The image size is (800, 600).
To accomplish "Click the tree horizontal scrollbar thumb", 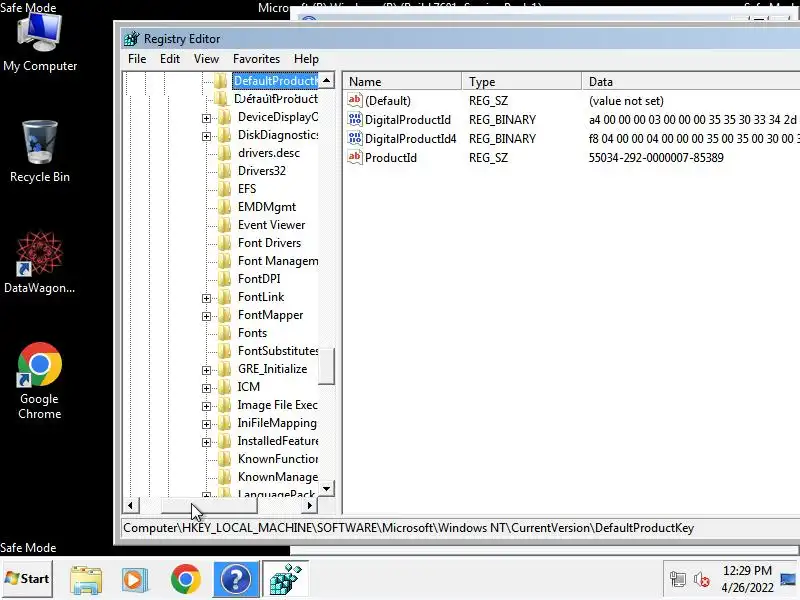I will [209, 506].
